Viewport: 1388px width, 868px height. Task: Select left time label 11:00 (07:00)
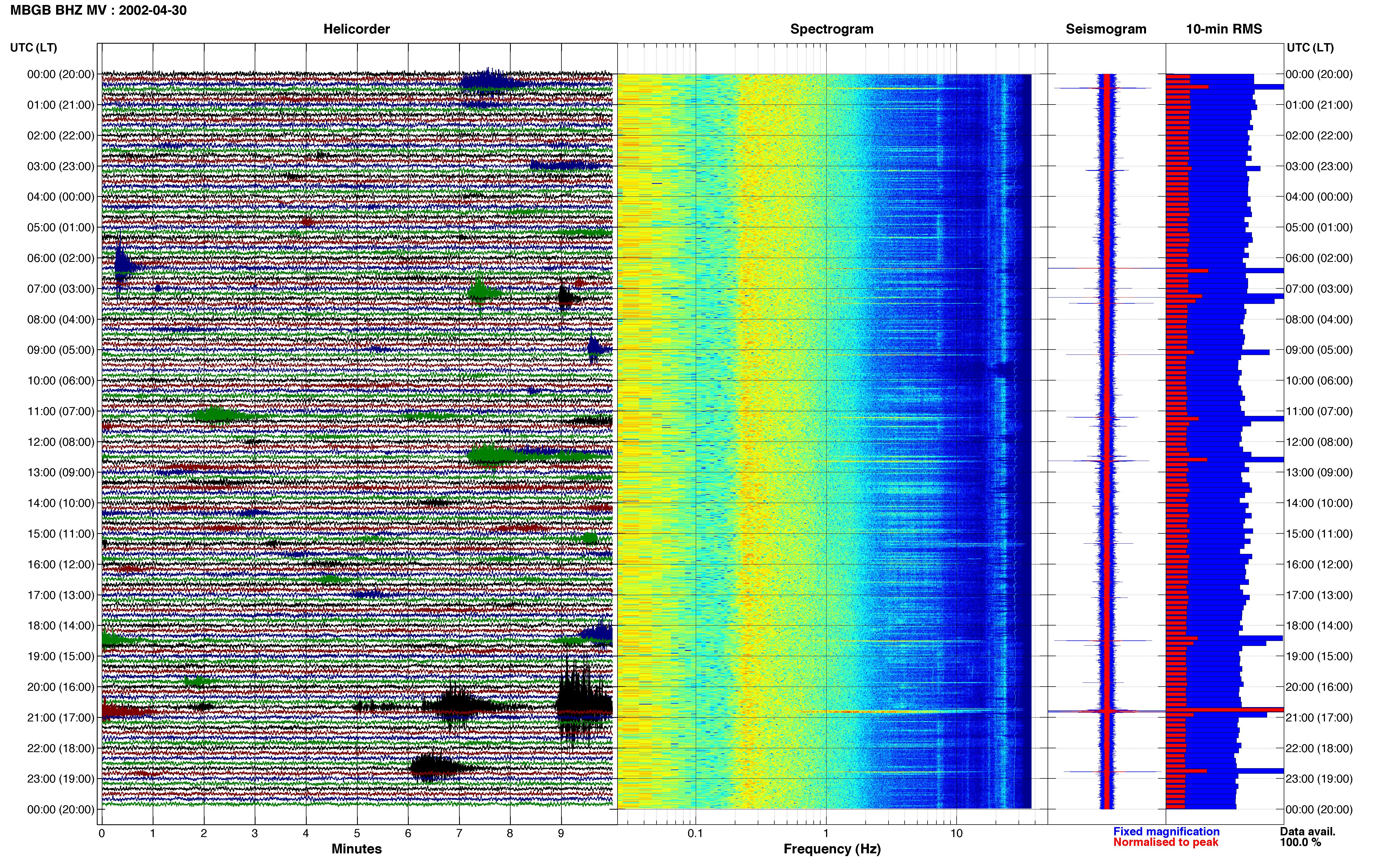point(61,412)
